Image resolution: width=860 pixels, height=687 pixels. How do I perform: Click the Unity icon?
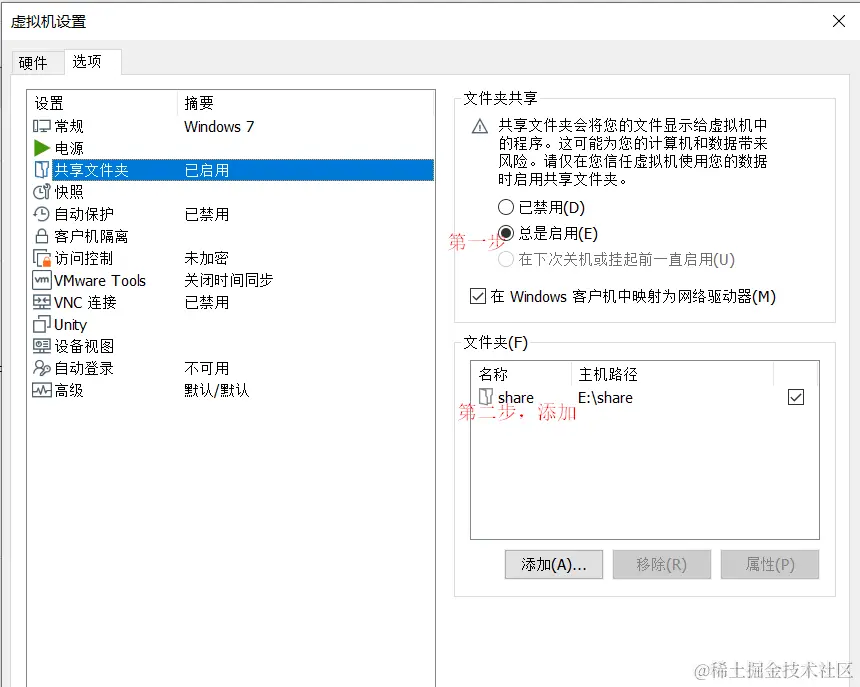(42, 324)
